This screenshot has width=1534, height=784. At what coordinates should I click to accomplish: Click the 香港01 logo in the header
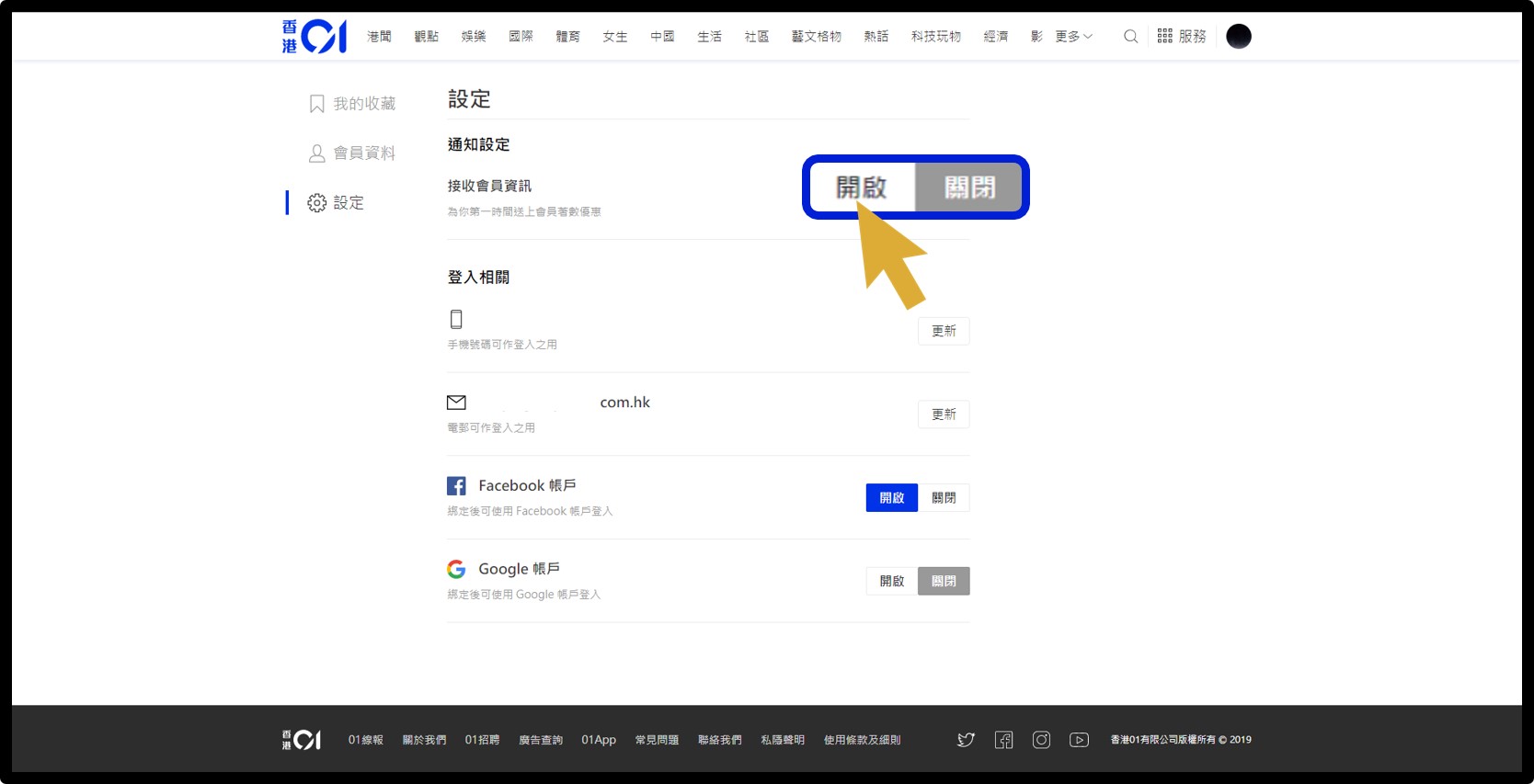point(314,37)
